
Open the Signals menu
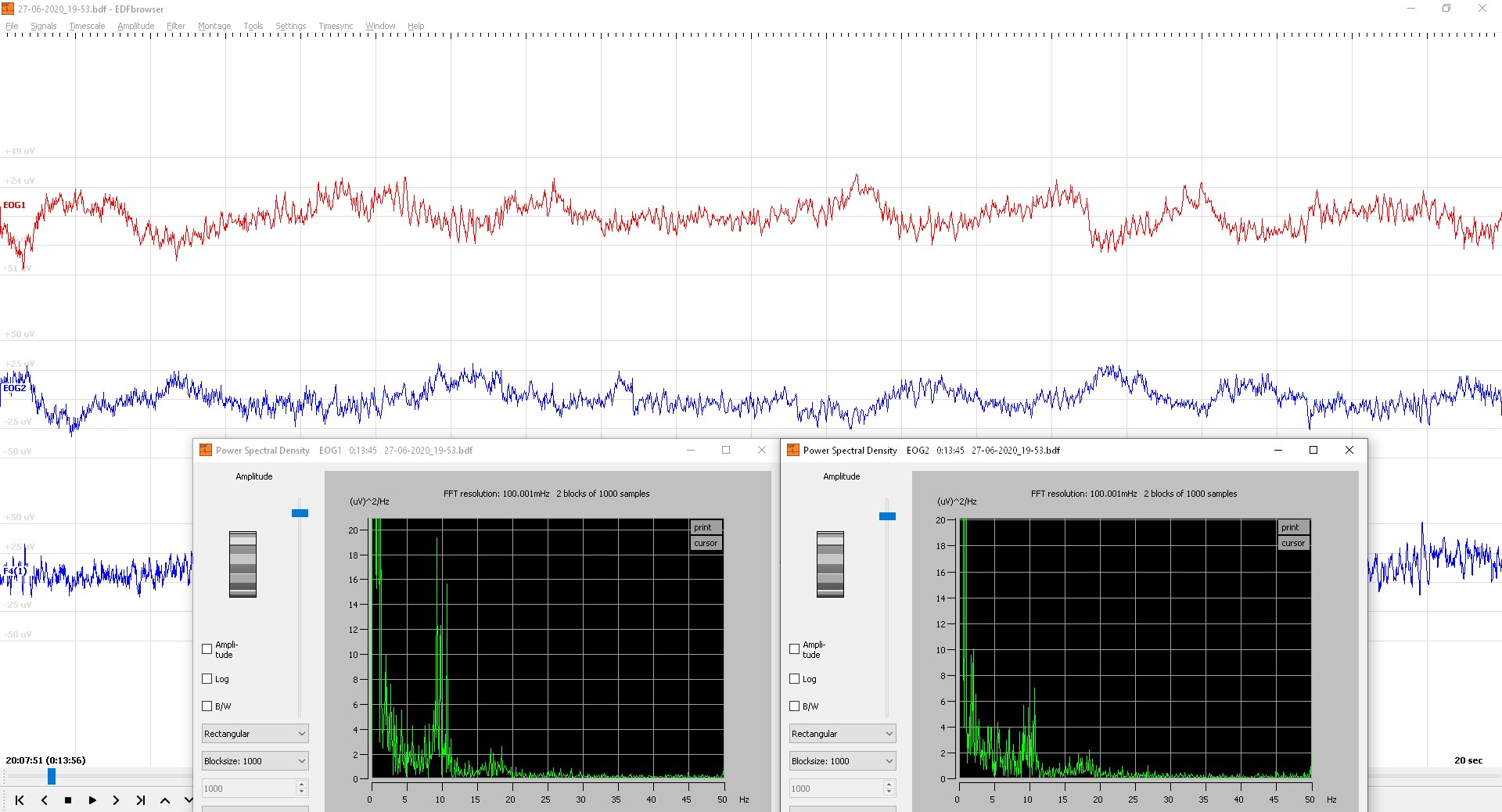click(44, 26)
